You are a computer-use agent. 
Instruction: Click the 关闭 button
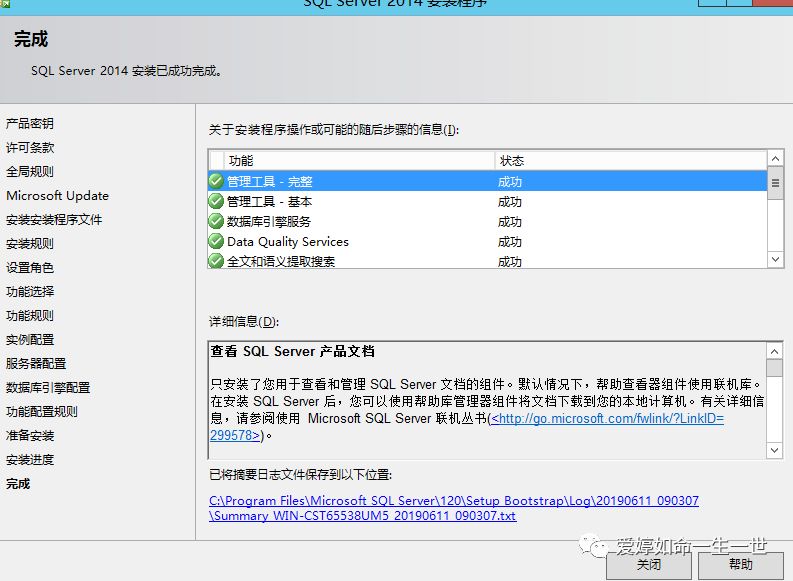649,565
